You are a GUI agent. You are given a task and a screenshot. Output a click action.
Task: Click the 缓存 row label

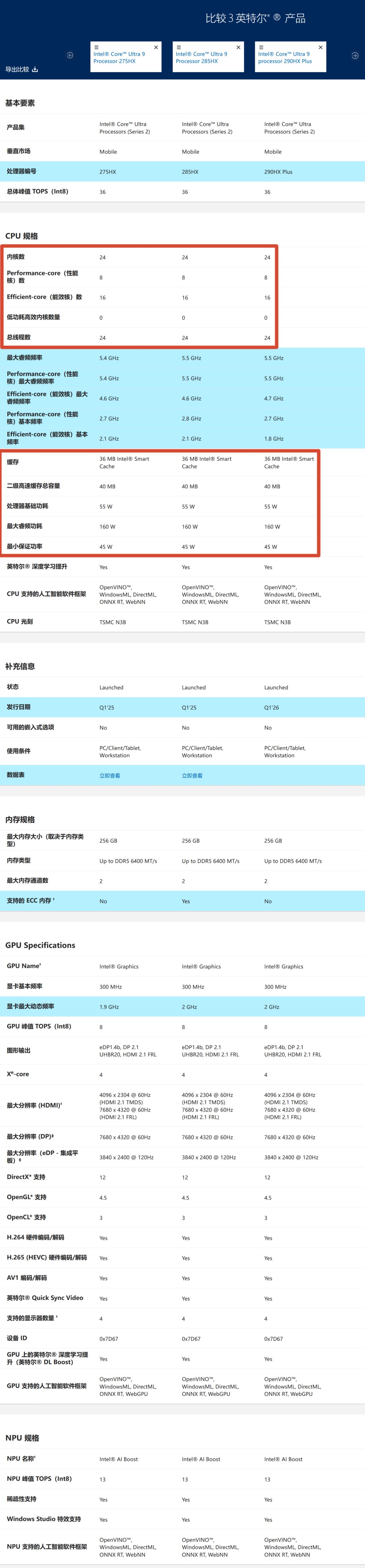pyautogui.click(x=13, y=463)
